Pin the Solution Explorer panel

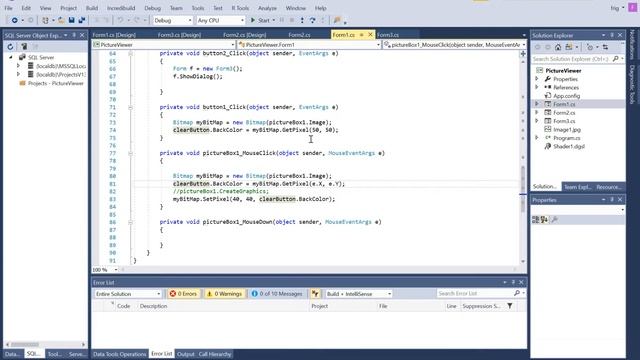coord(612,35)
